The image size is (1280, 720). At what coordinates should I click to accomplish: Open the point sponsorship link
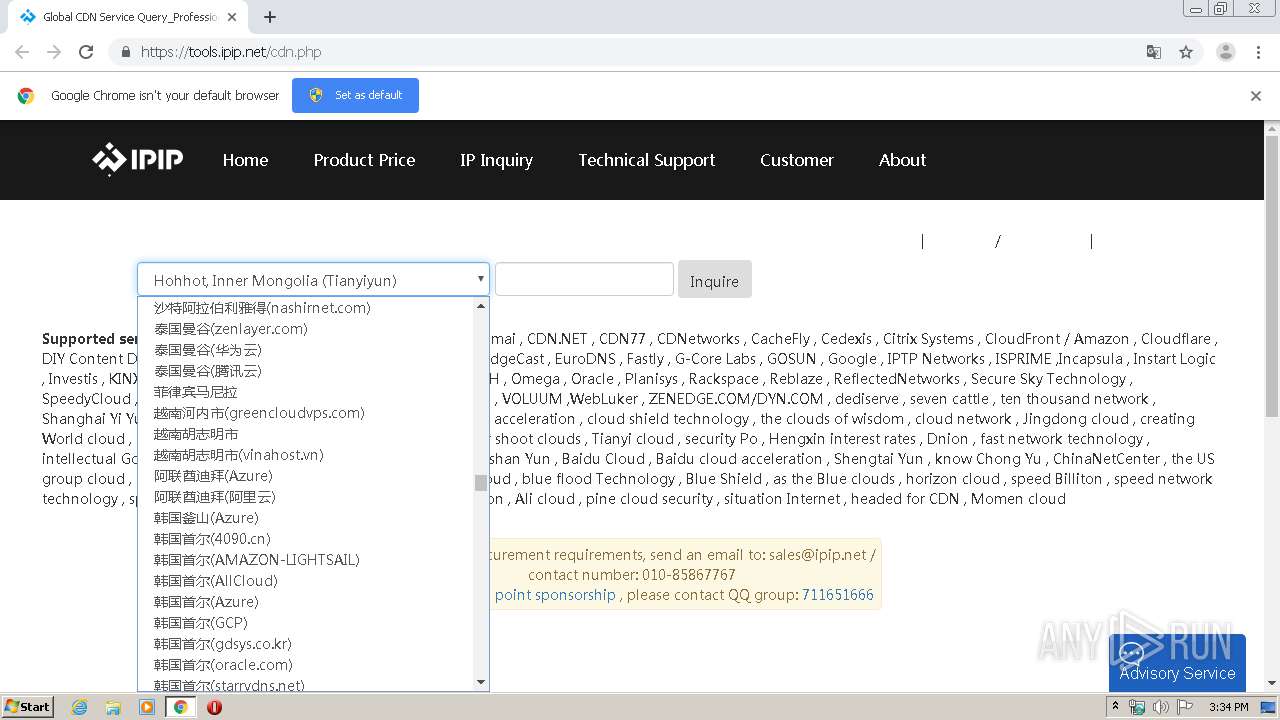pyautogui.click(x=555, y=595)
